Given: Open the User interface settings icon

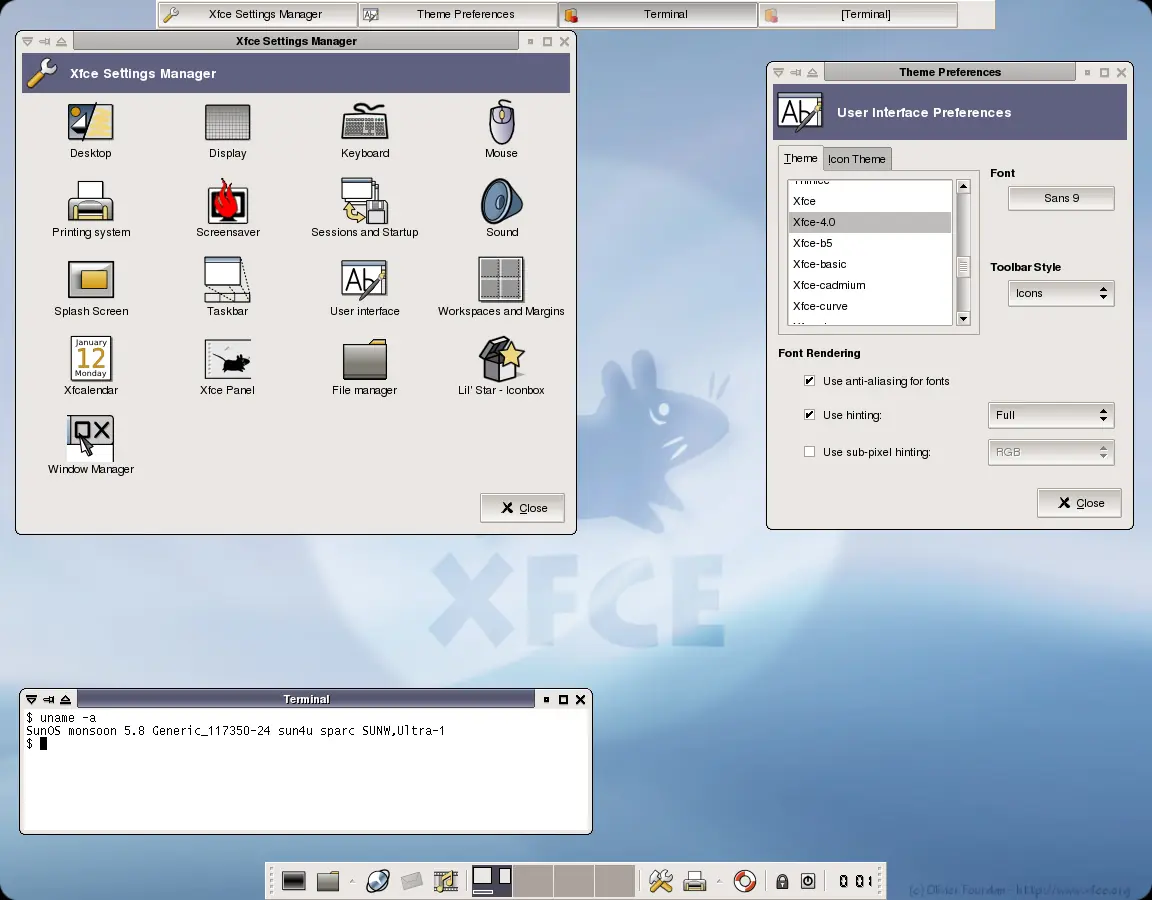Looking at the screenshot, I should pos(364,280).
